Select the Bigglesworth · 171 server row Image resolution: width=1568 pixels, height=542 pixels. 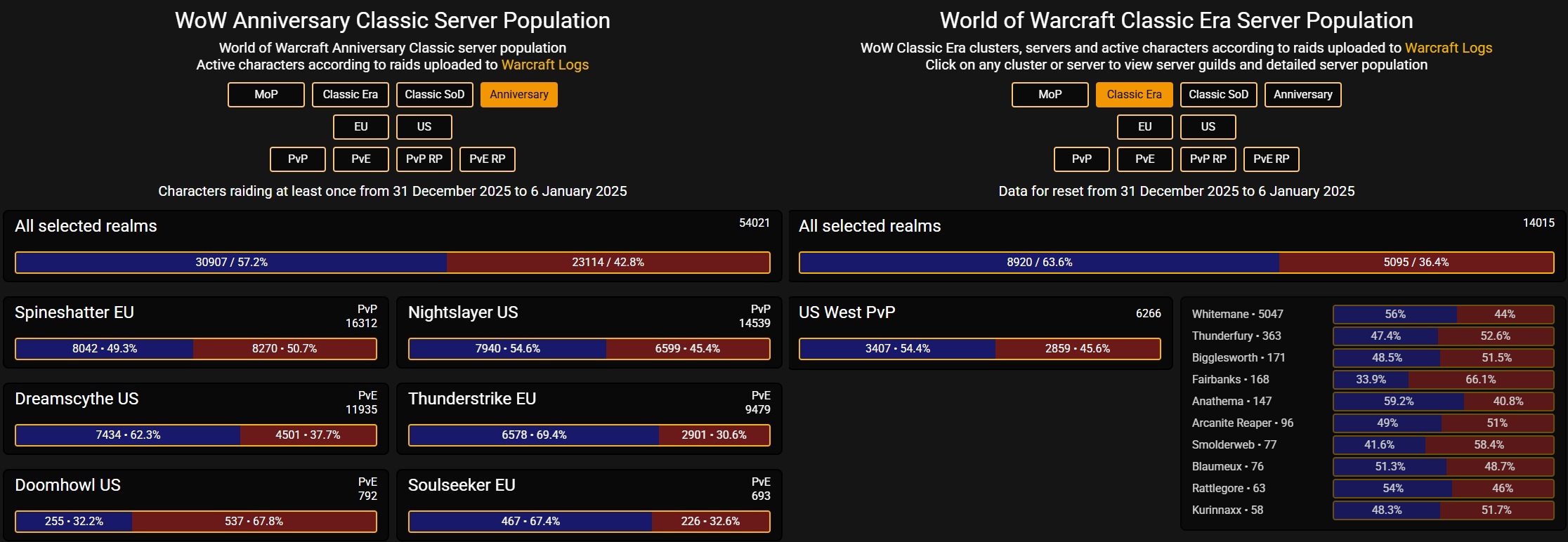1373,358
